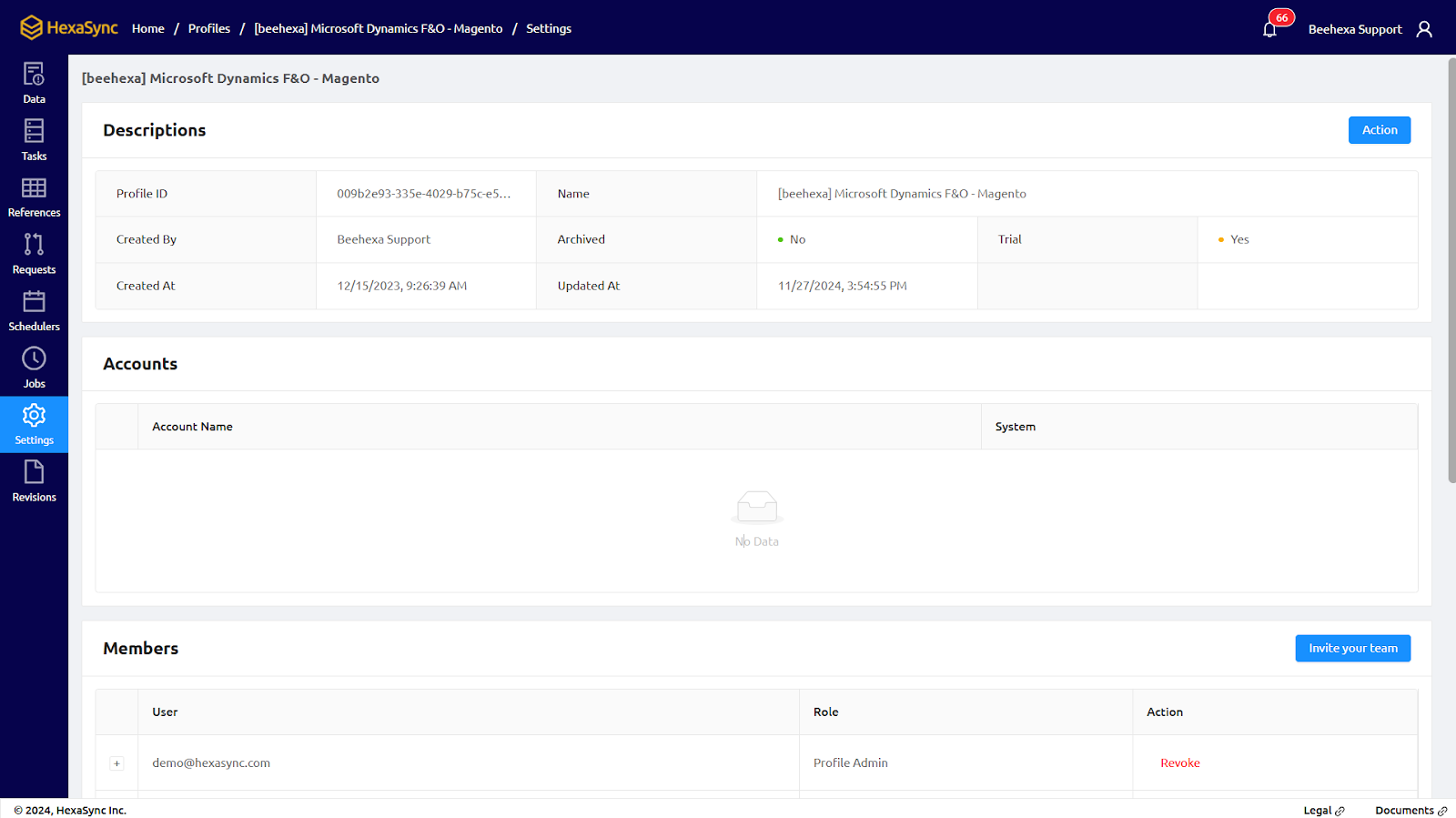This screenshot has height=818, width=1456.
Task: Go to Home breadcrumb
Action: point(148,28)
